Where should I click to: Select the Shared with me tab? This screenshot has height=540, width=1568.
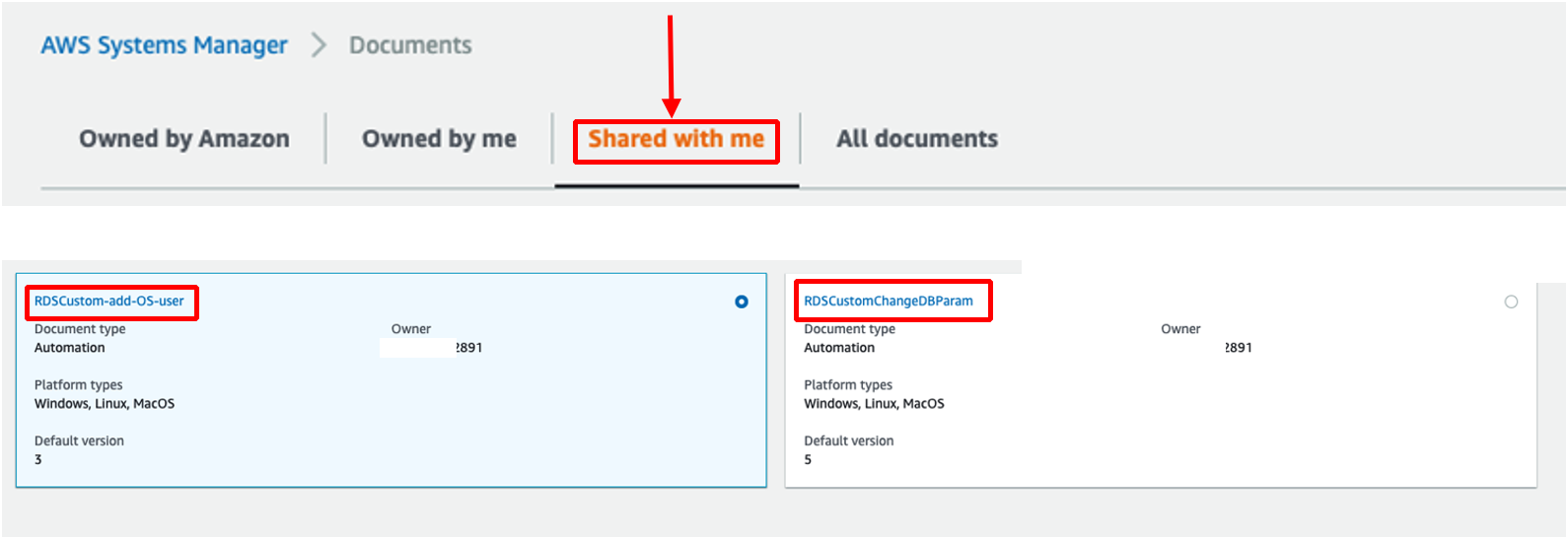[677, 139]
